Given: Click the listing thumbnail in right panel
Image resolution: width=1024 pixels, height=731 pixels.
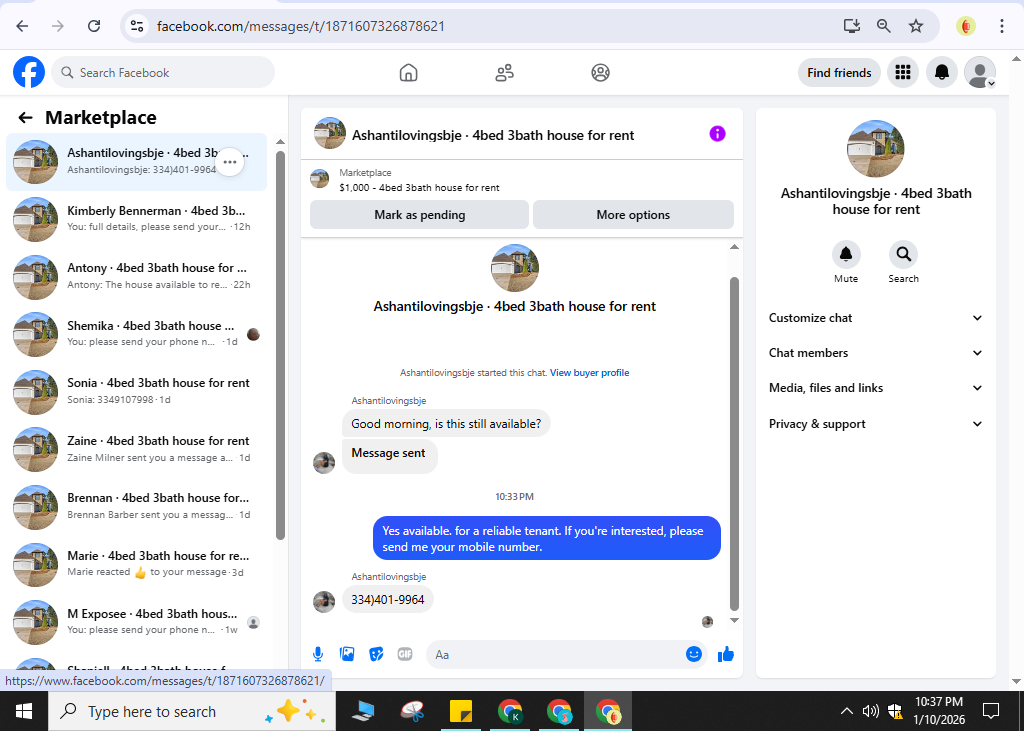Looking at the screenshot, I should (875, 148).
